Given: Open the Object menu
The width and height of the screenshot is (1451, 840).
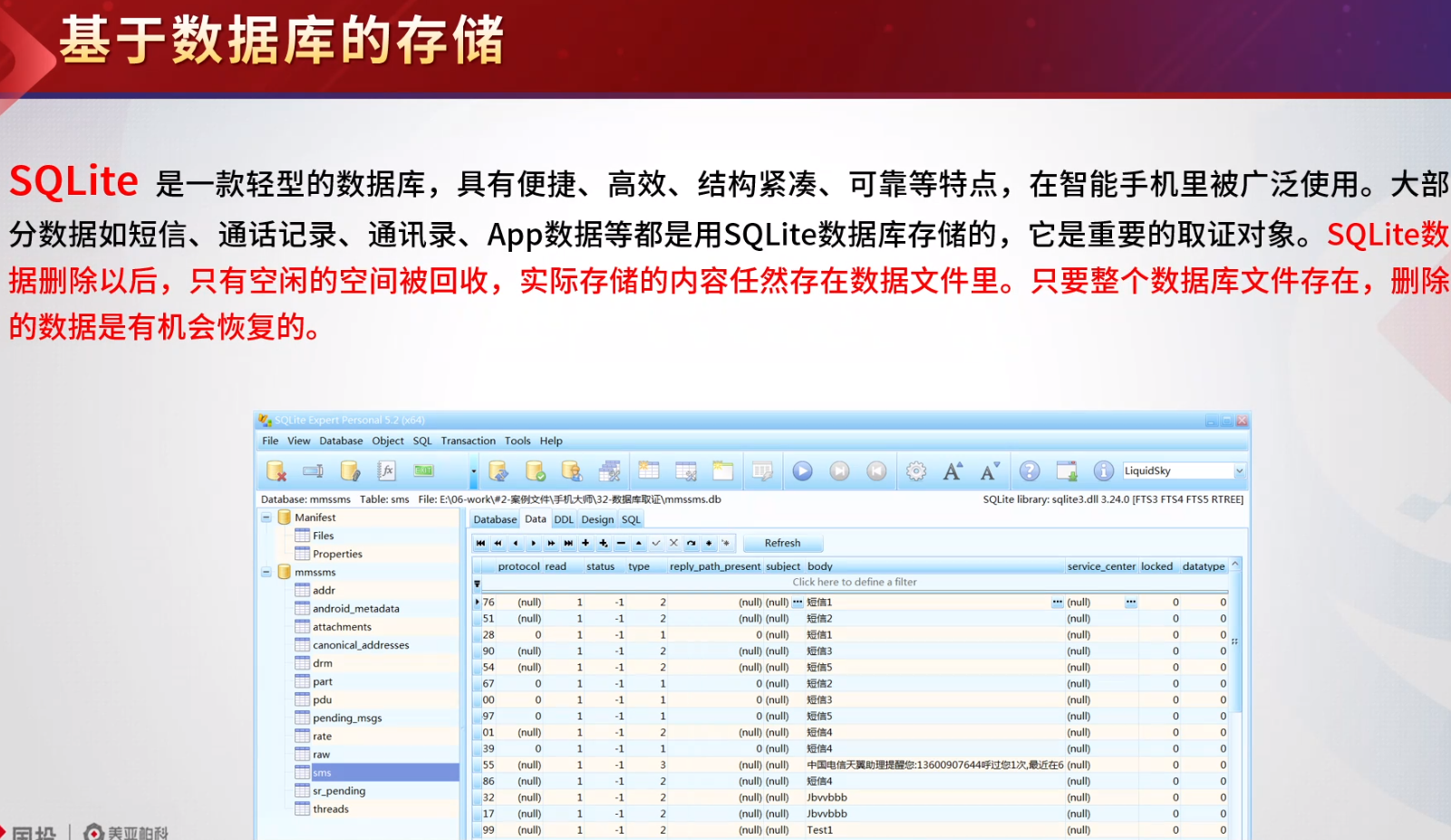Looking at the screenshot, I should pos(388,441).
